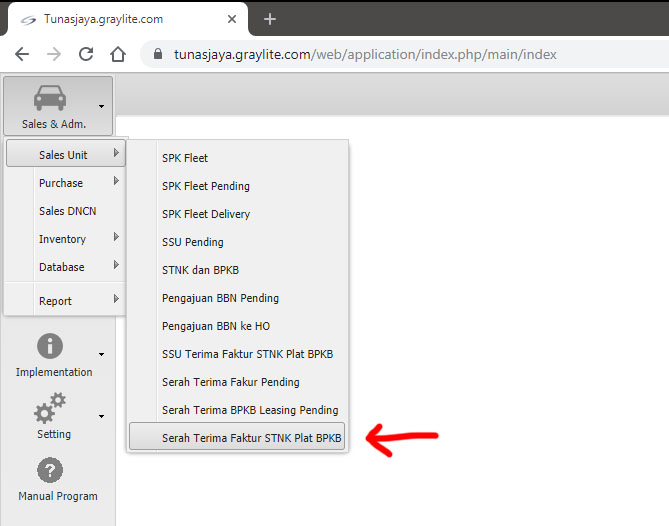Open SPK Fleet Pending entry

[206, 186]
